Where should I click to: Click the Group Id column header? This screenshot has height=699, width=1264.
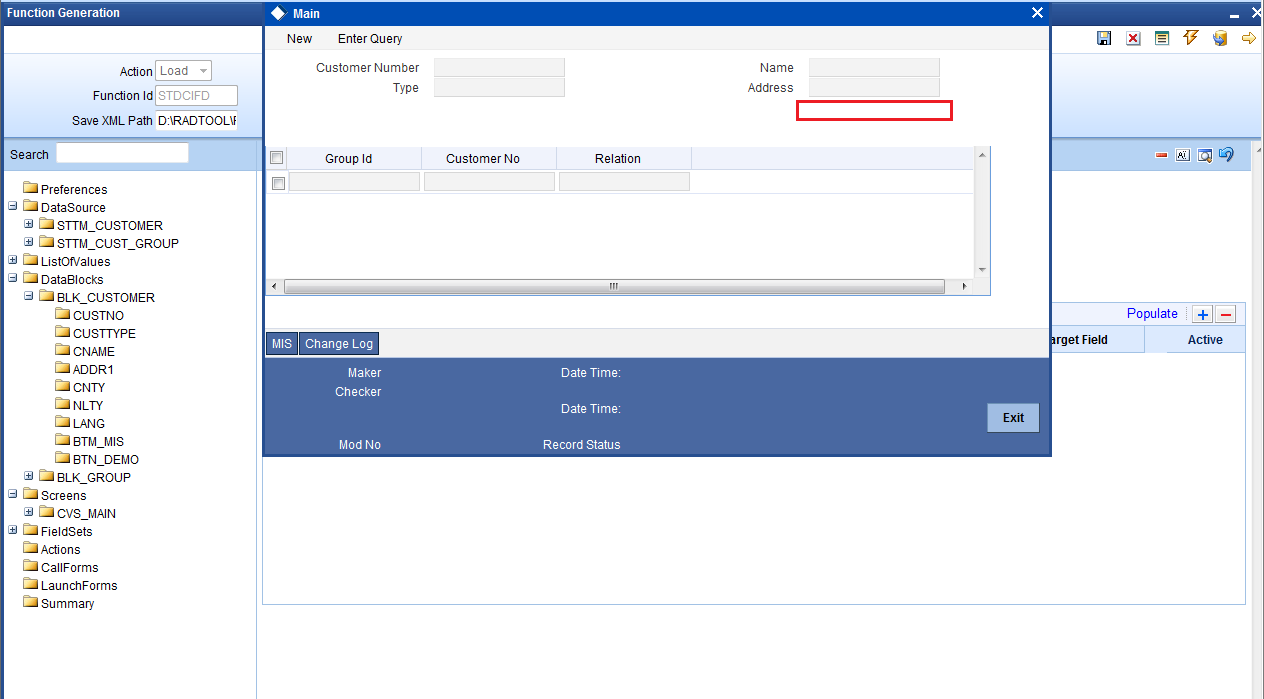(348, 158)
